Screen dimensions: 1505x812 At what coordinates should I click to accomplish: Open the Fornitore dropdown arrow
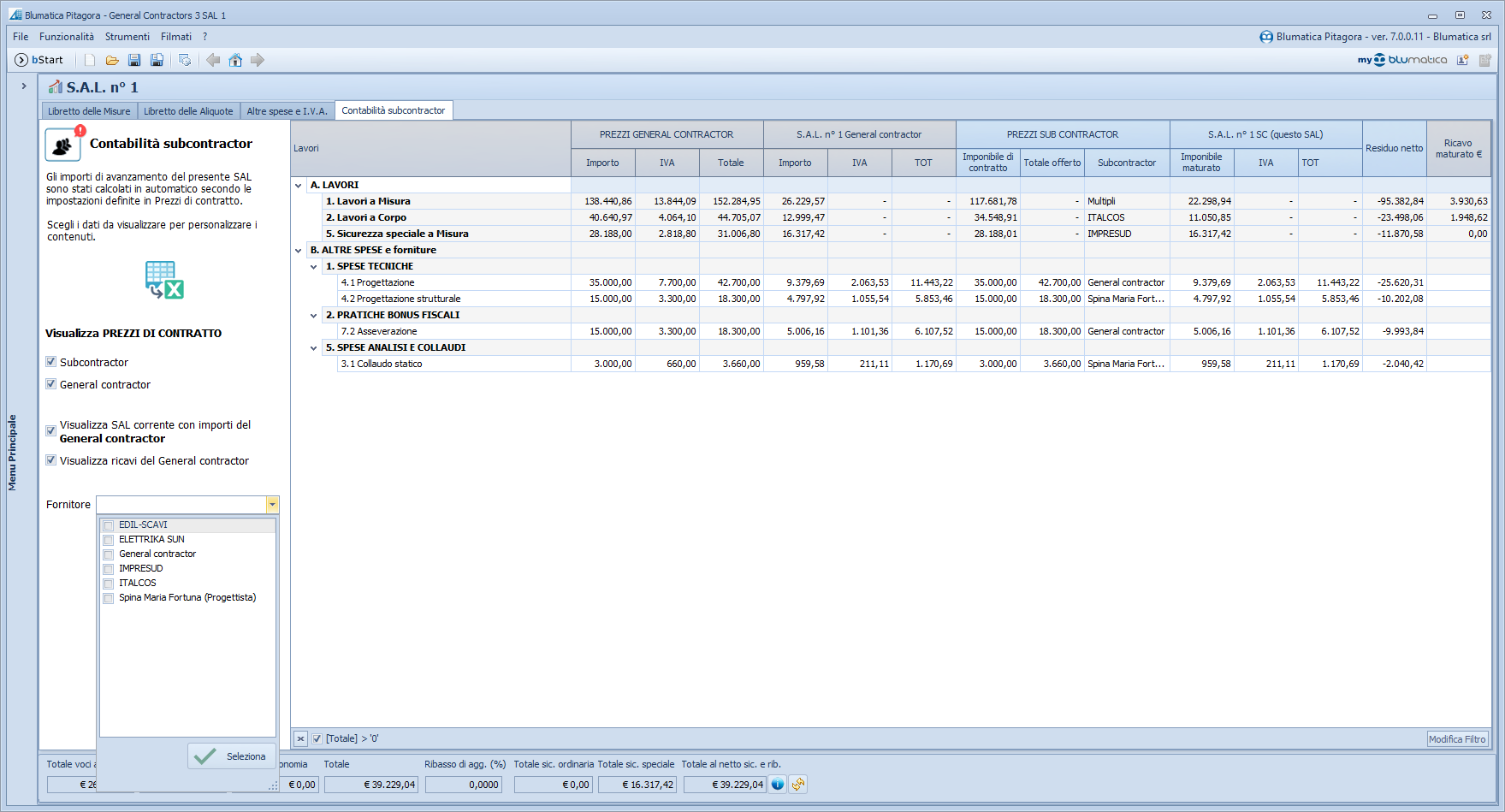[272, 505]
